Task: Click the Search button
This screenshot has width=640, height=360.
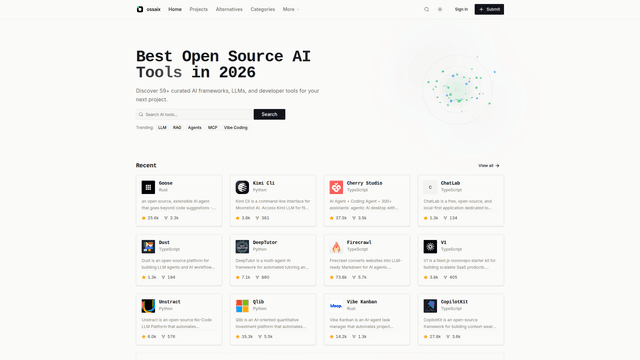Action: click(269, 114)
